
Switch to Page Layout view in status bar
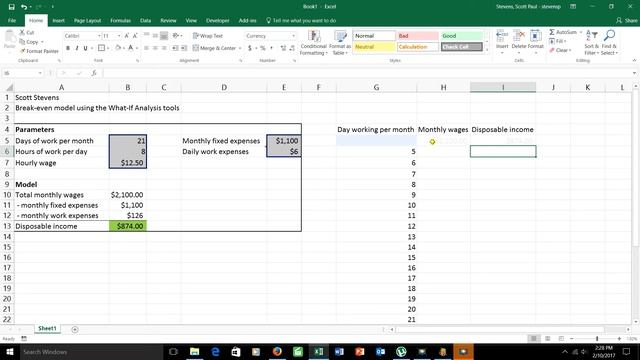pyautogui.click(x=547, y=339)
